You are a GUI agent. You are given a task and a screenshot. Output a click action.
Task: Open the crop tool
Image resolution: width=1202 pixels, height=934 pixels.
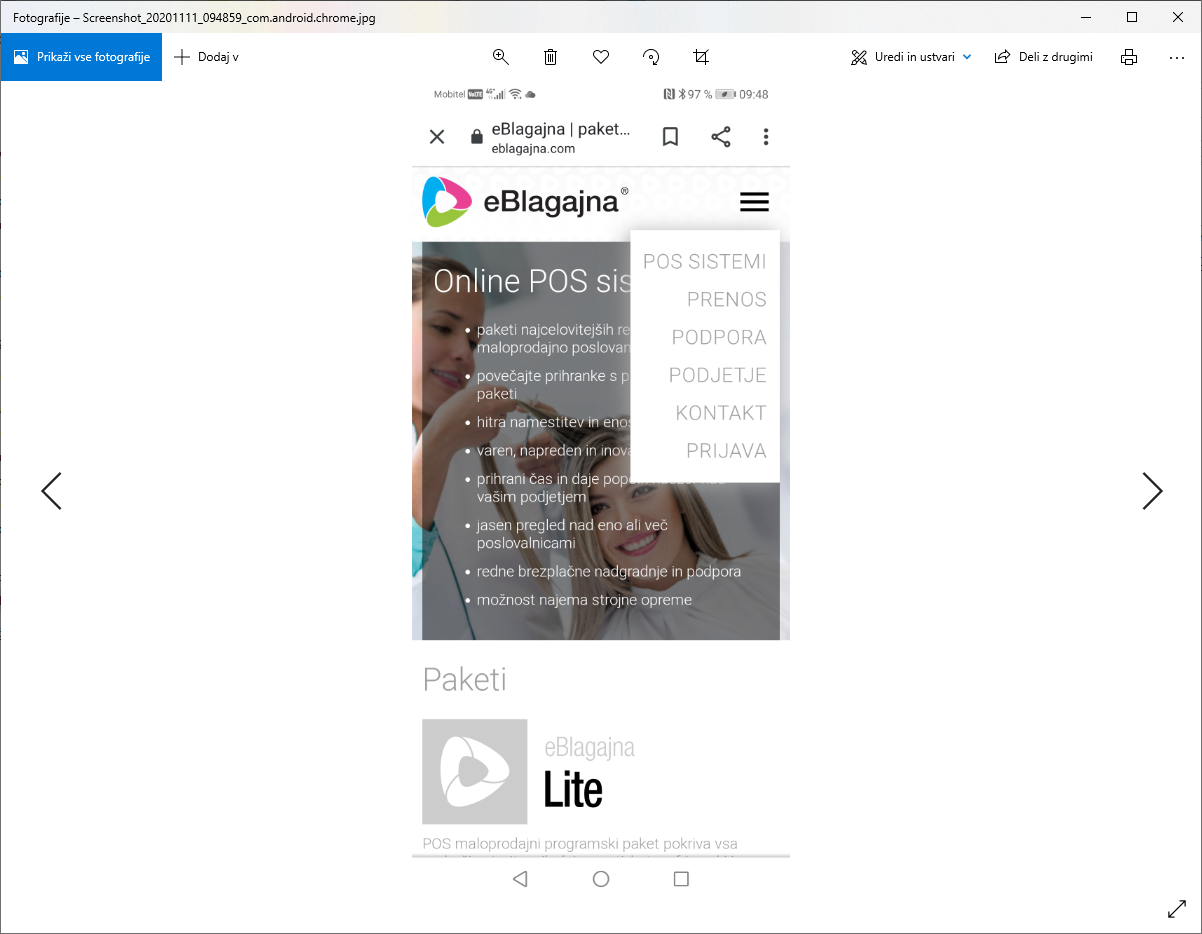(x=701, y=57)
